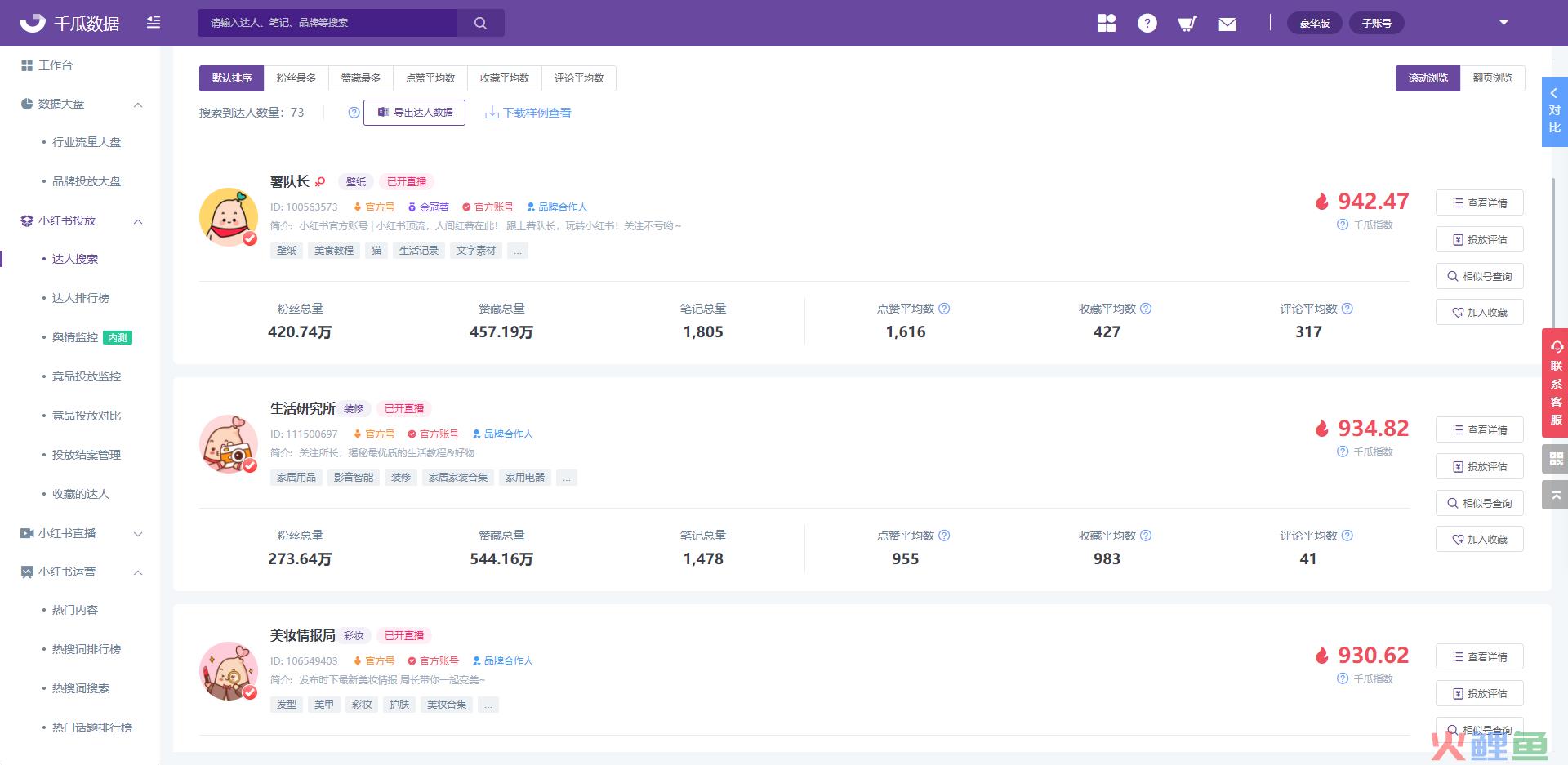This screenshot has width=1568, height=765.
Task: Switch to 翻页浏览 mode
Action: pos(1493,78)
